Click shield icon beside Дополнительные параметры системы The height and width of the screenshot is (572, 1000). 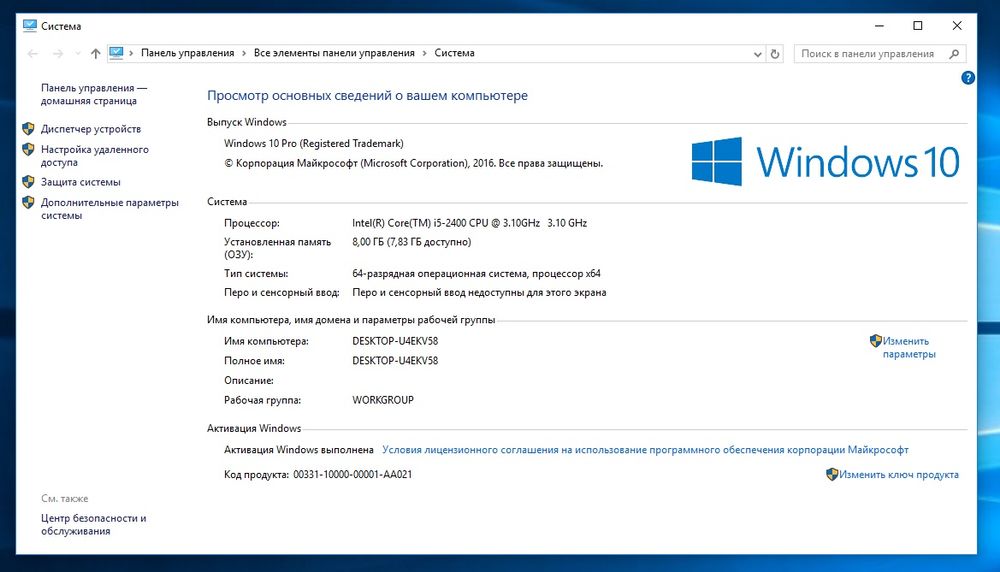pos(28,202)
